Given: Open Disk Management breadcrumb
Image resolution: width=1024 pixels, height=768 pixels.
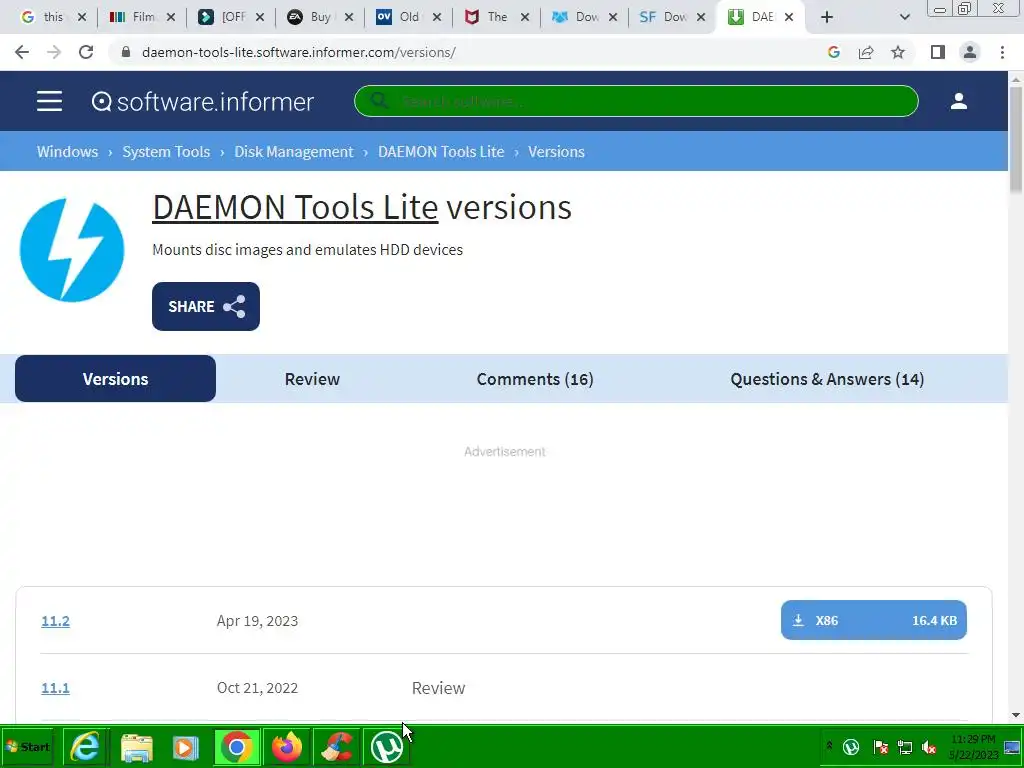Looking at the screenshot, I should 294,152.
